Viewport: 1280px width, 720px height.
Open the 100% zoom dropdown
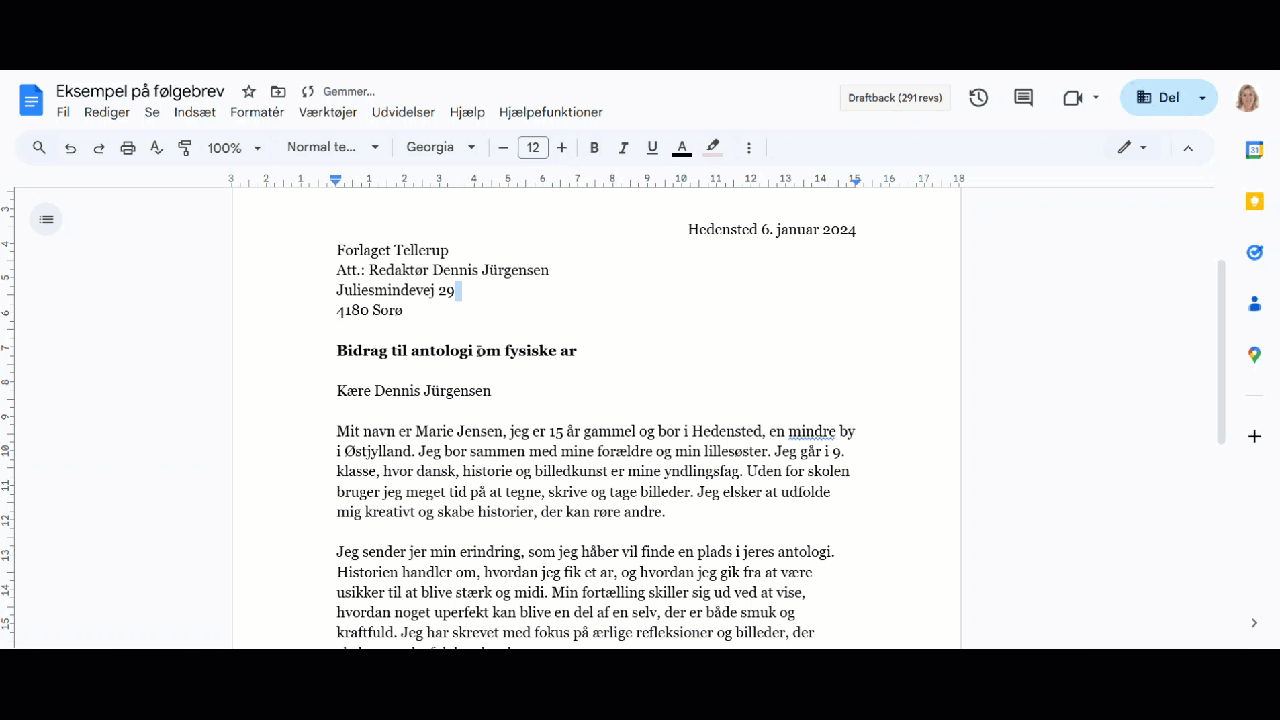(x=234, y=148)
